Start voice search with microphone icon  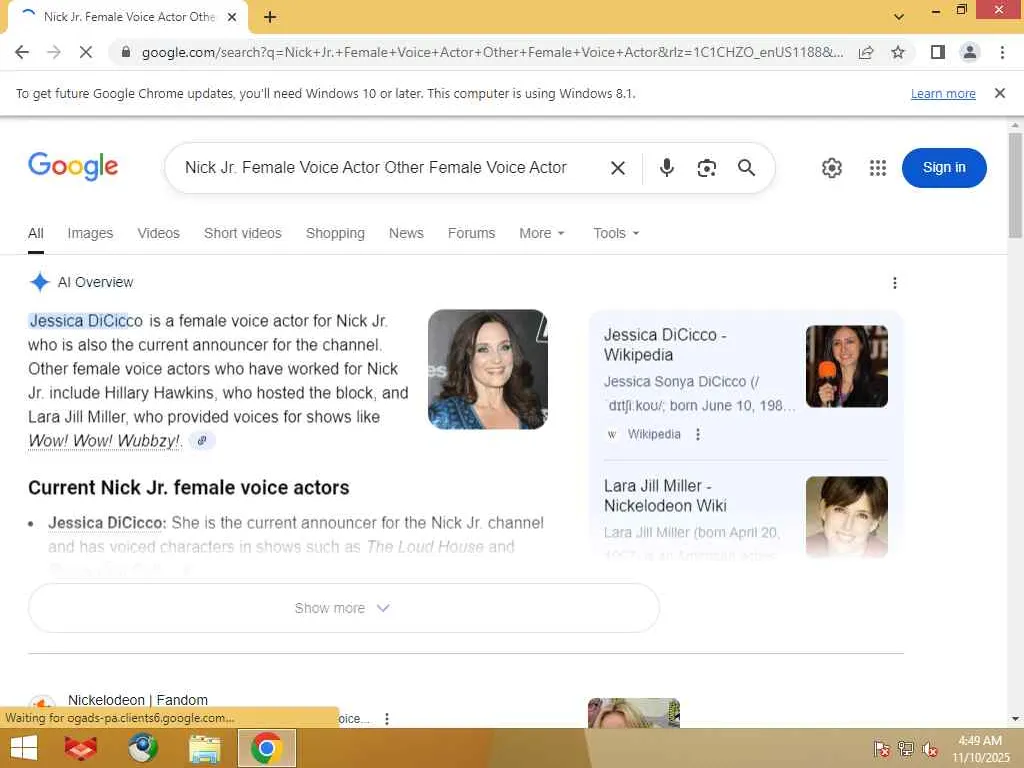[x=666, y=168]
